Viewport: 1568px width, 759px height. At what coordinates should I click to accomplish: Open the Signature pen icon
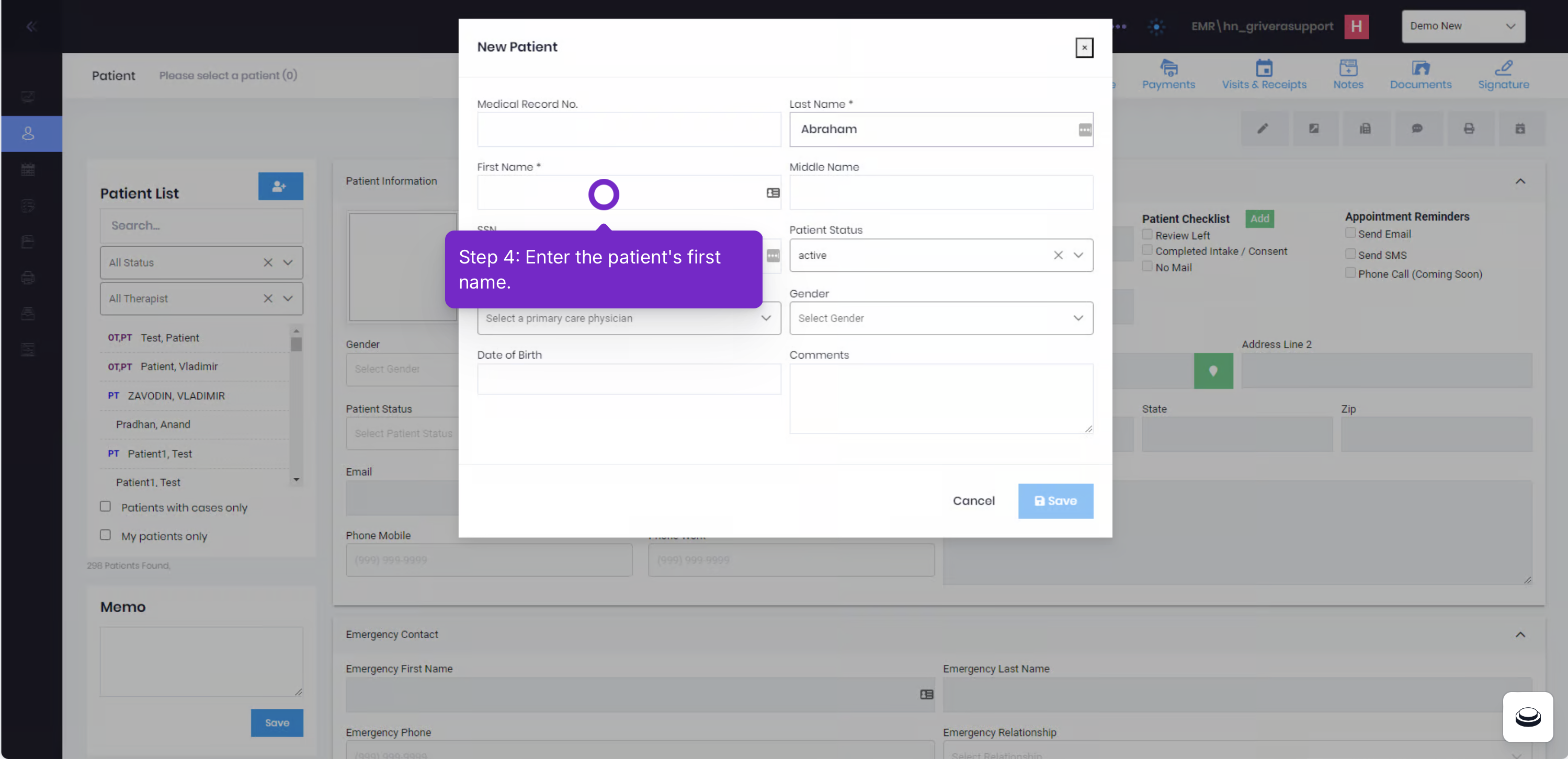coord(1503,67)
